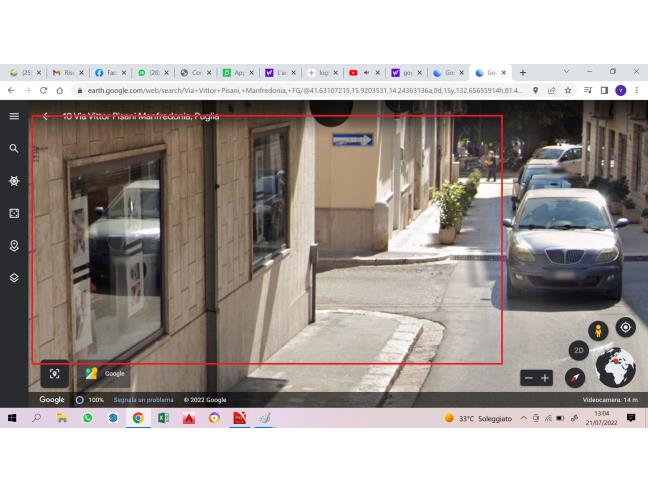Open the Chrome profile avatar
The height and width of the screenshot is (492, 648).
pos(620,90)
